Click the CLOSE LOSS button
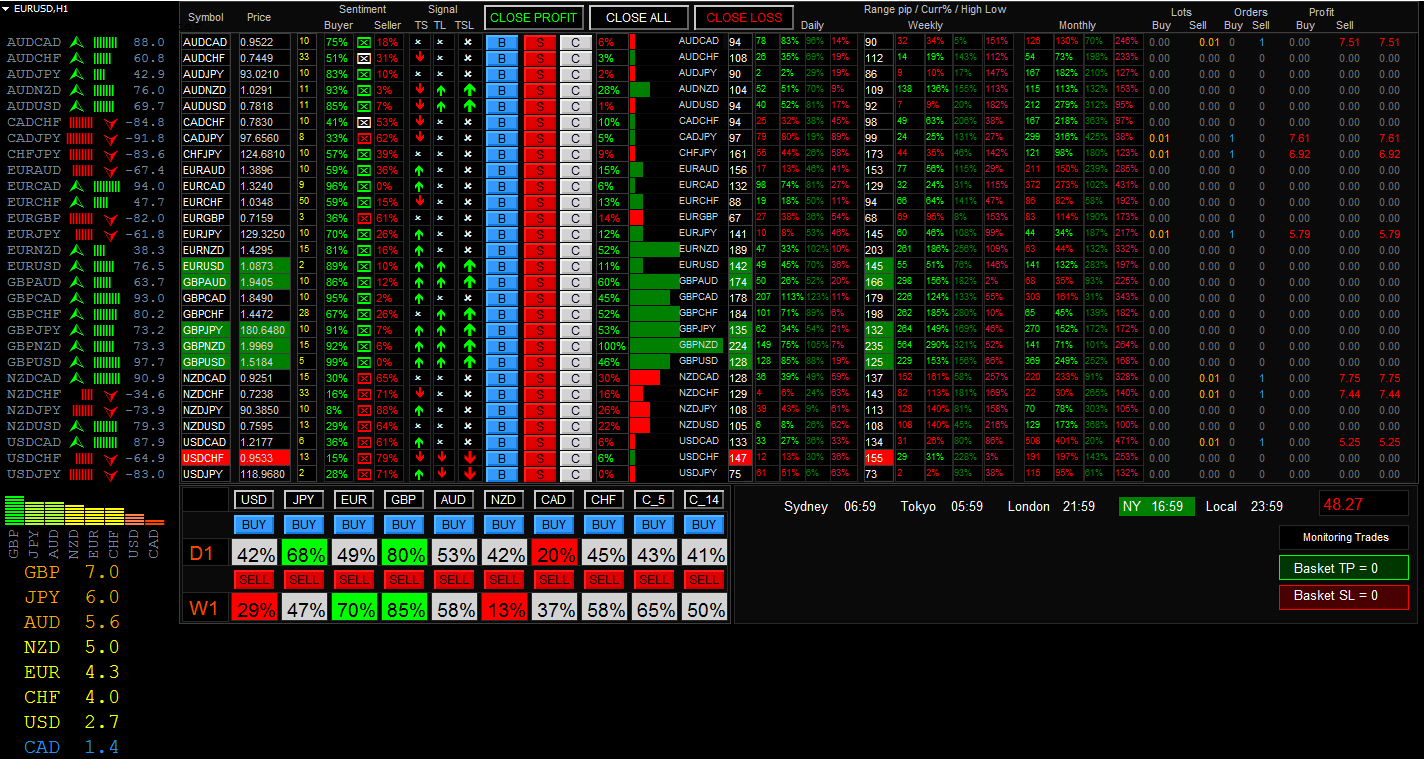 pos(744,18)
